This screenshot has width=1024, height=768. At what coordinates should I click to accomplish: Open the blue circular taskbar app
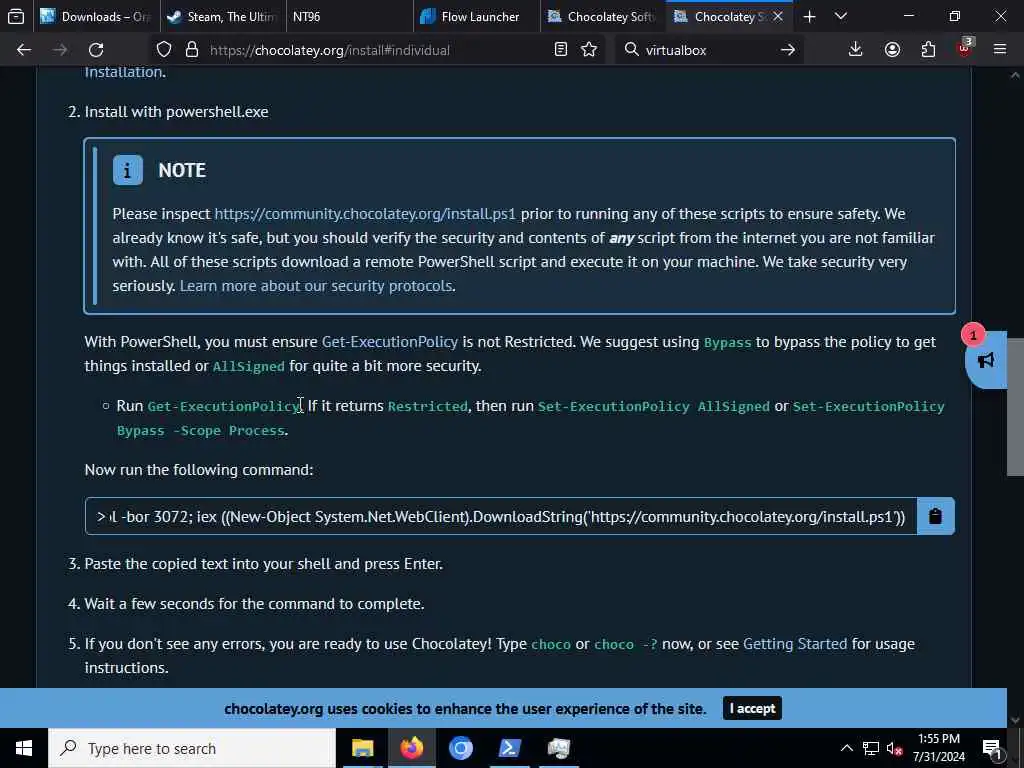pos(460,748)
